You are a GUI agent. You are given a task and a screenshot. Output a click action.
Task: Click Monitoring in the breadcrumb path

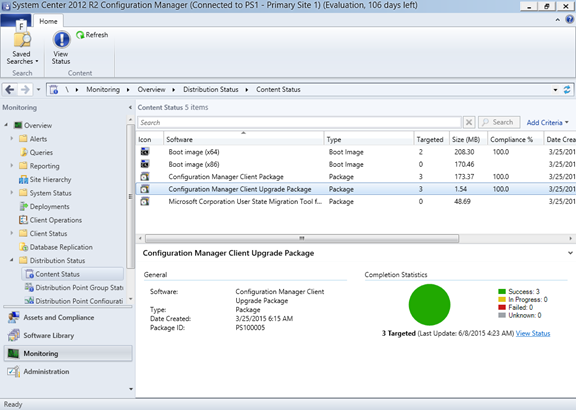[103, 89]
